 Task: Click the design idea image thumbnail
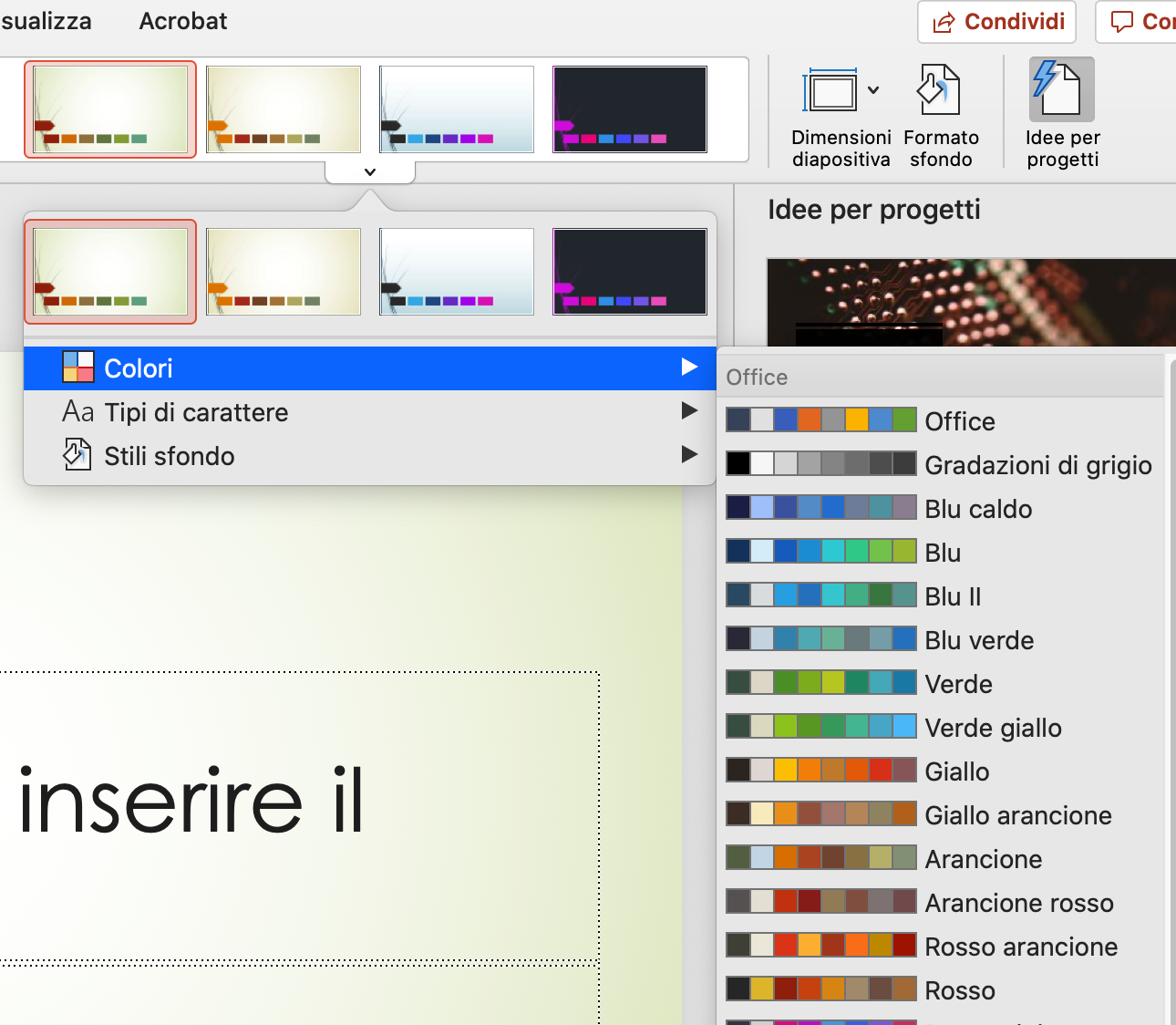click(x=972, y=302)
